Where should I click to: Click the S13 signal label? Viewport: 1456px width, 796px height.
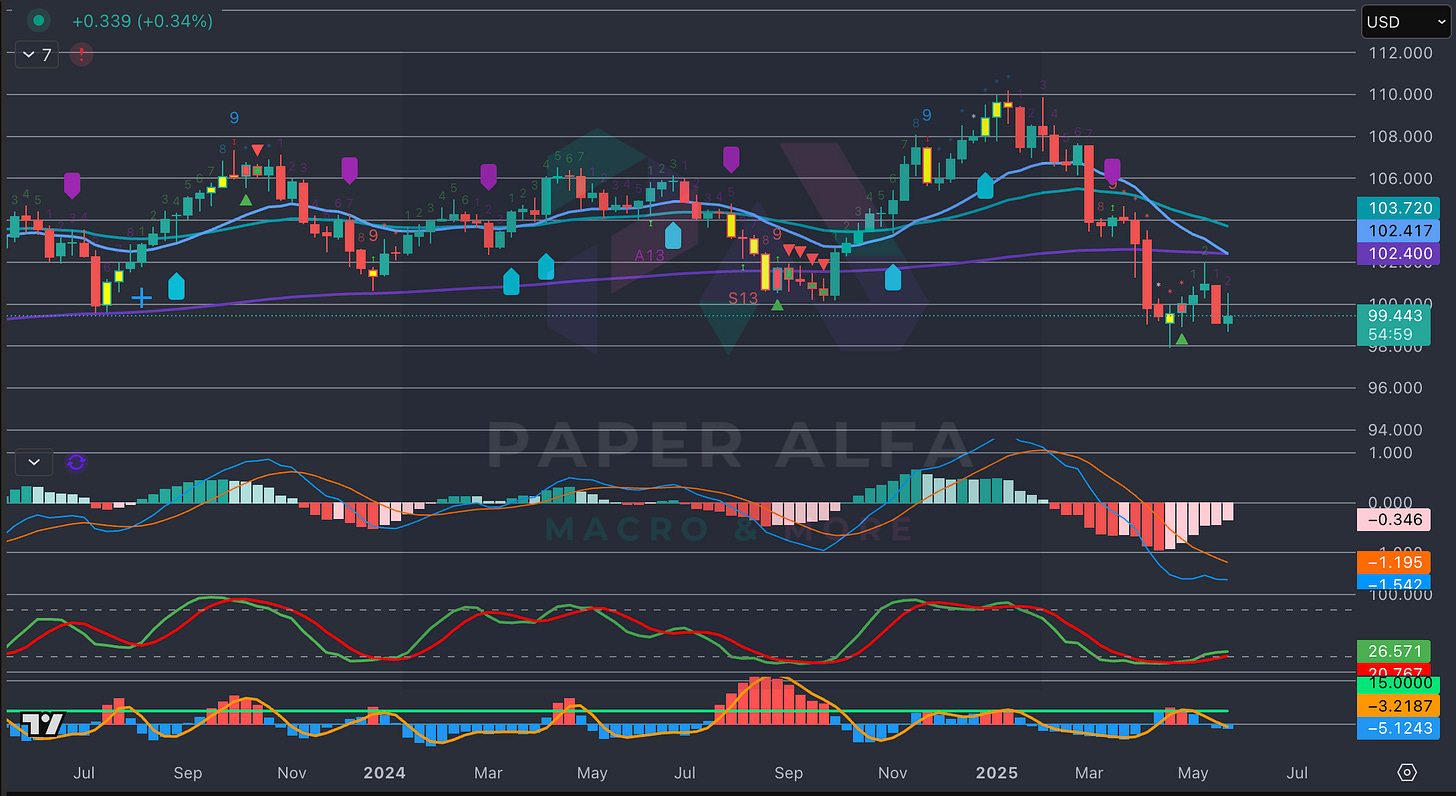742,298
